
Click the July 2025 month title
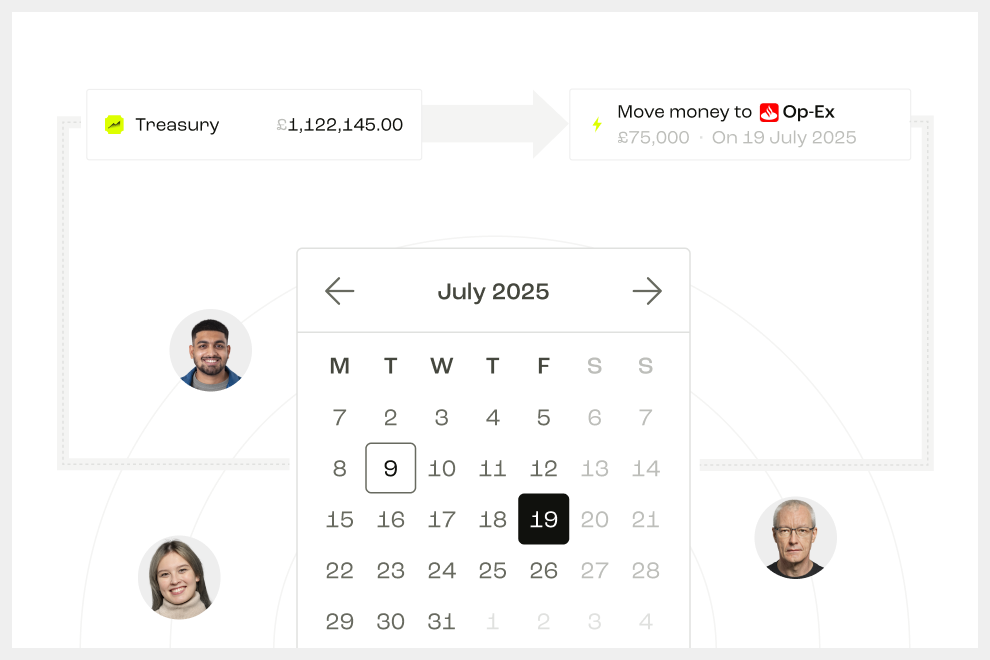(493, 292)
